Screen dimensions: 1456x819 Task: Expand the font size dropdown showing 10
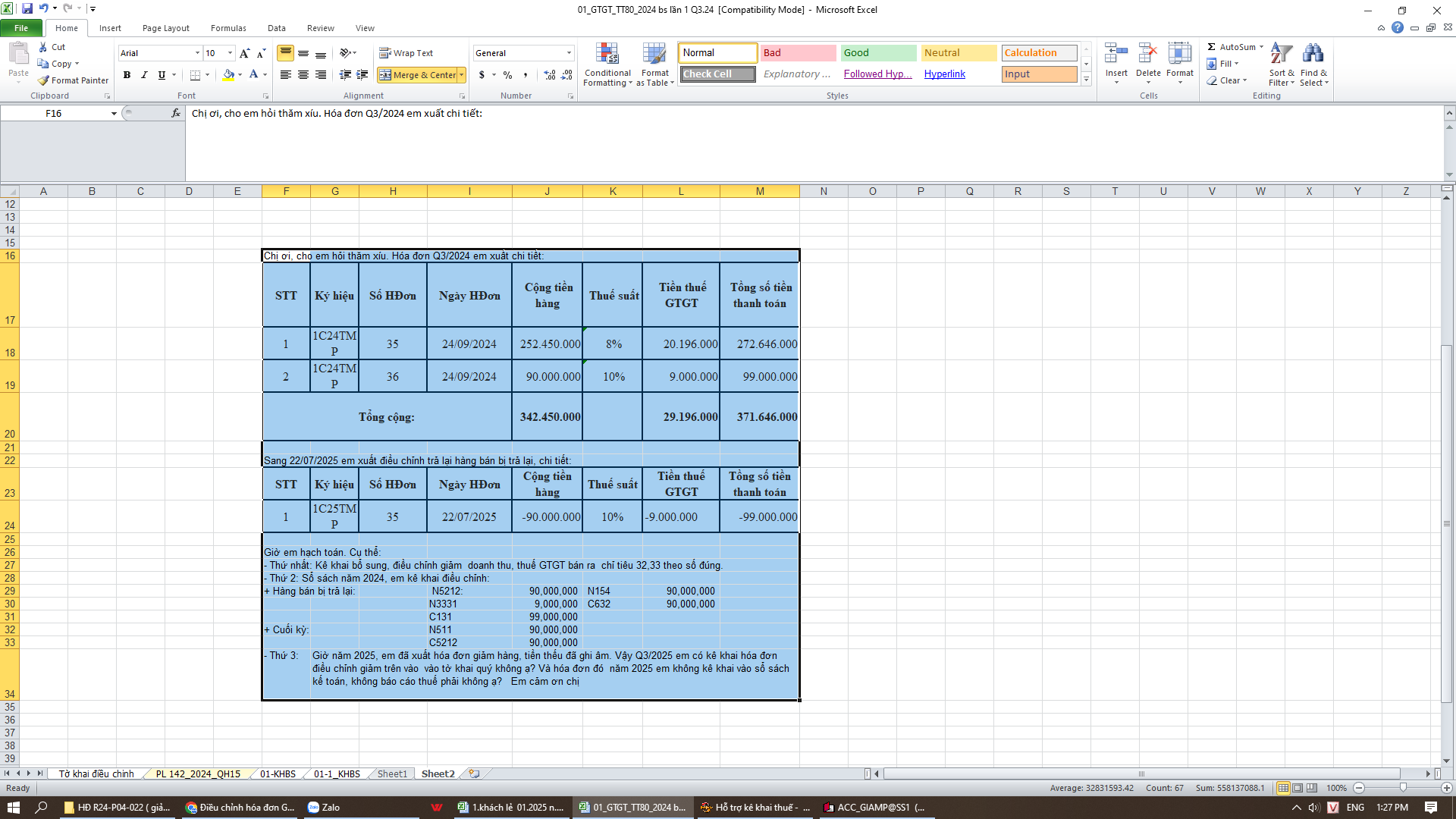(x=230, y=53)
